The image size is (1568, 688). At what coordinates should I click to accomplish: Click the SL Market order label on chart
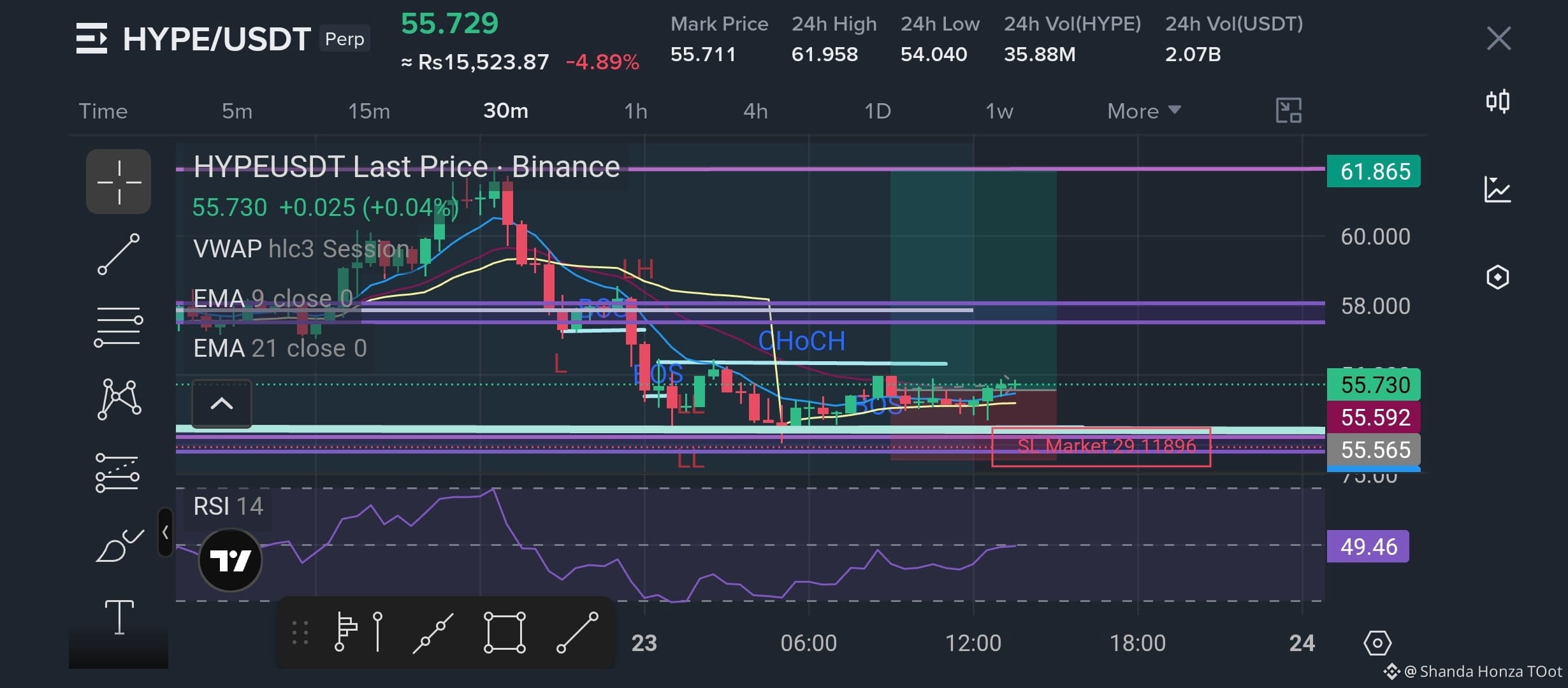(x=1101, y=447)
